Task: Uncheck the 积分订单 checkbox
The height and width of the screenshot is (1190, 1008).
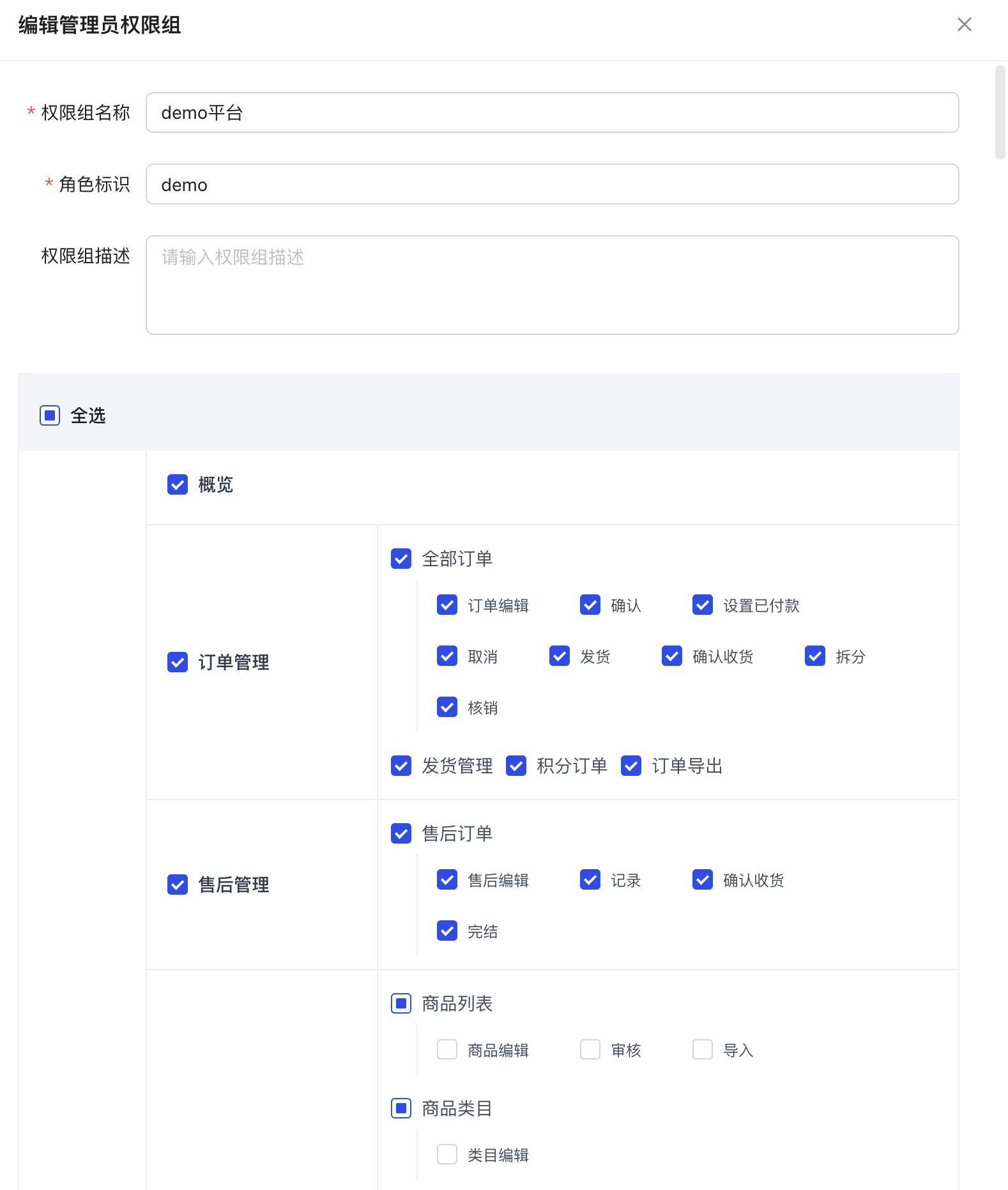Action: [x=516, y=766]
